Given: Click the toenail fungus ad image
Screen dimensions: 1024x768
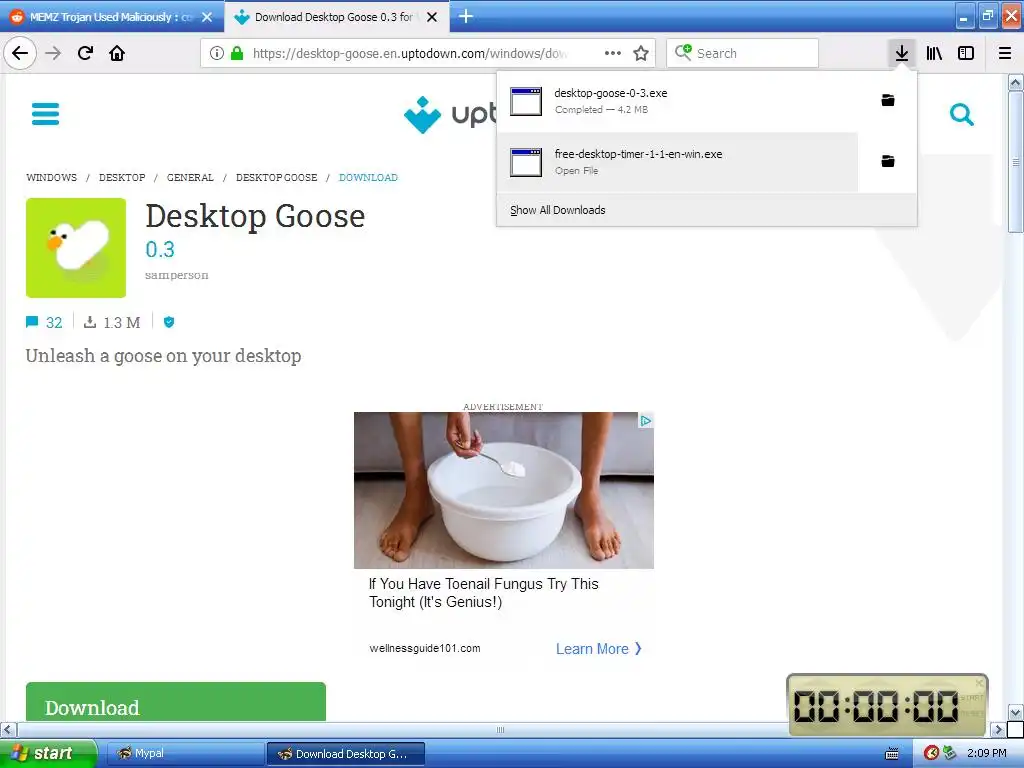Looking at the screenshot, I should click(504, 490).
